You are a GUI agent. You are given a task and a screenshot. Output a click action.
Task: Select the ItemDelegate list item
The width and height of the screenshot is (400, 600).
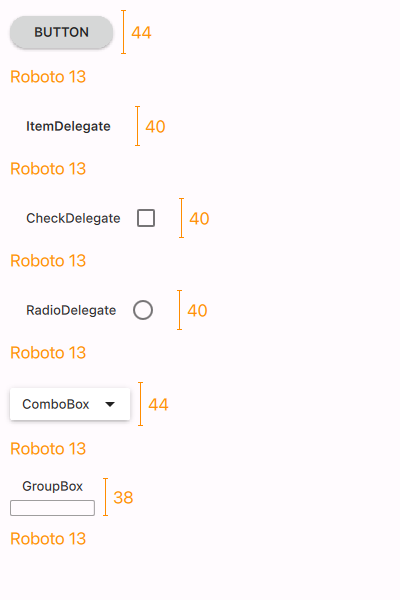point(68,126)
